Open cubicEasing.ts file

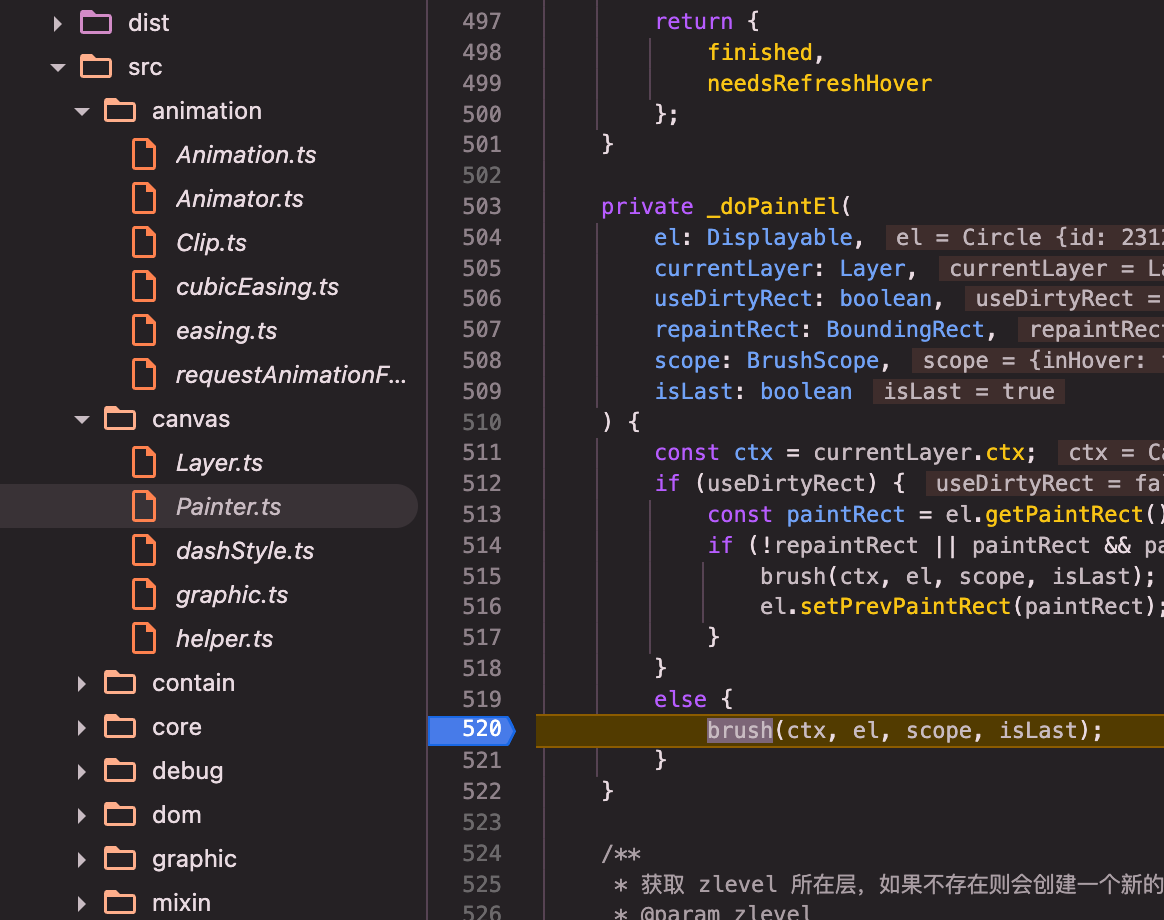click(257, 287)
